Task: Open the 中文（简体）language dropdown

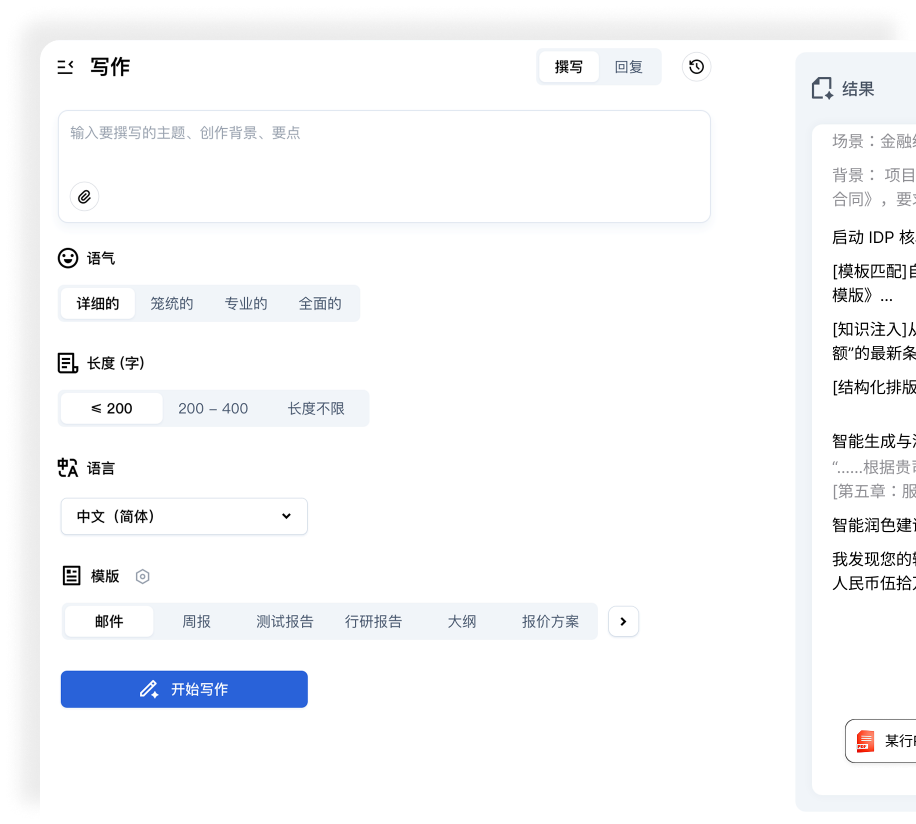Action: click(x=184, y=516)
